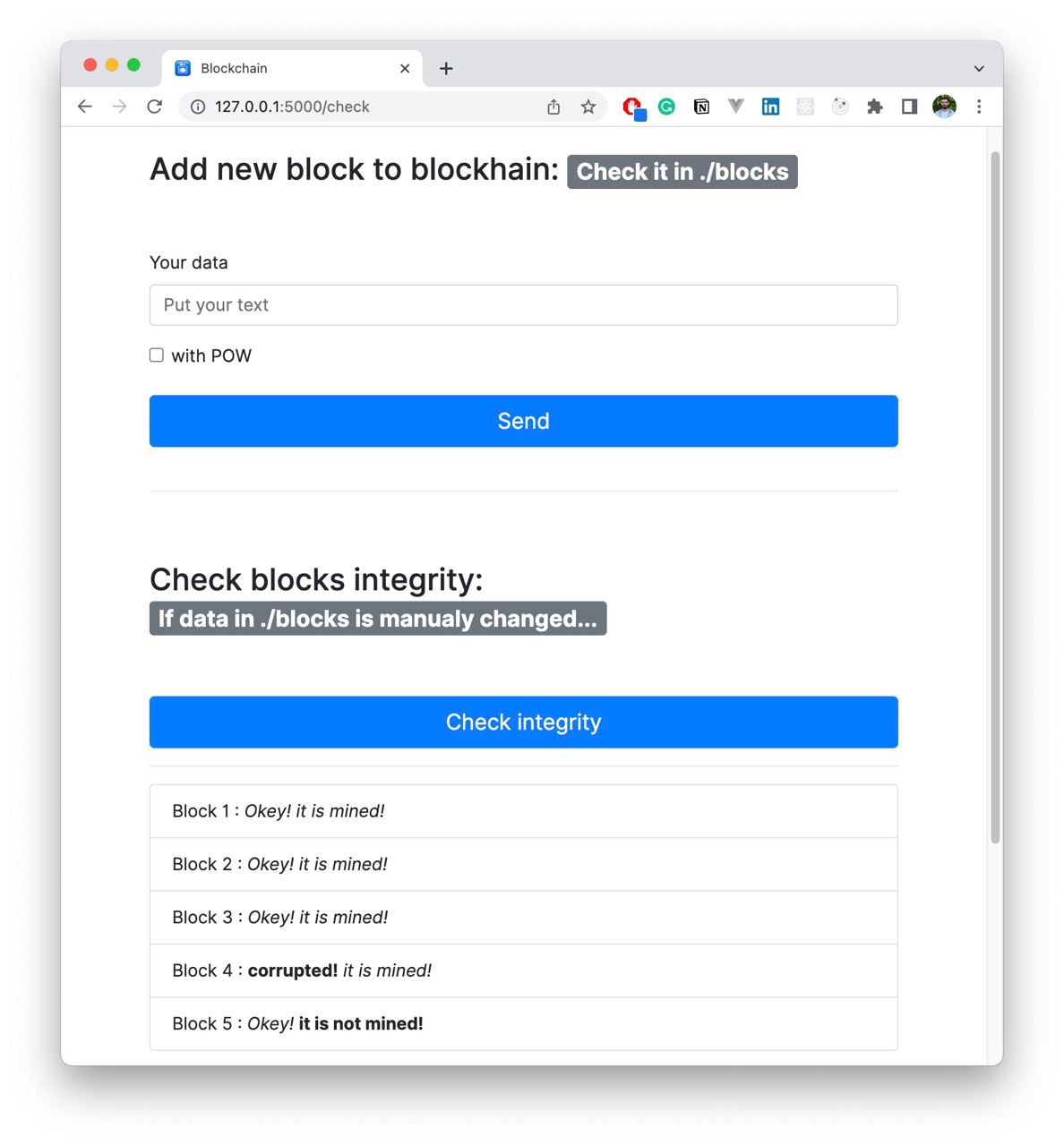View site information icon in address bar

(x=198, y=107)
